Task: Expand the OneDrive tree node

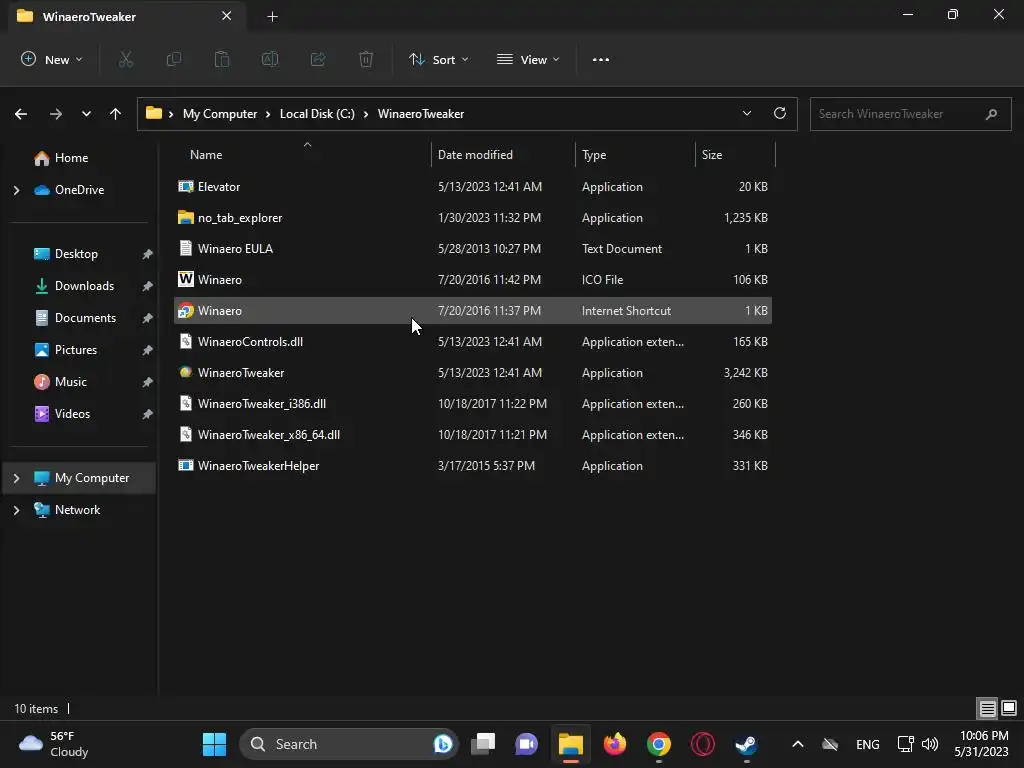Action: click(16, 190)
